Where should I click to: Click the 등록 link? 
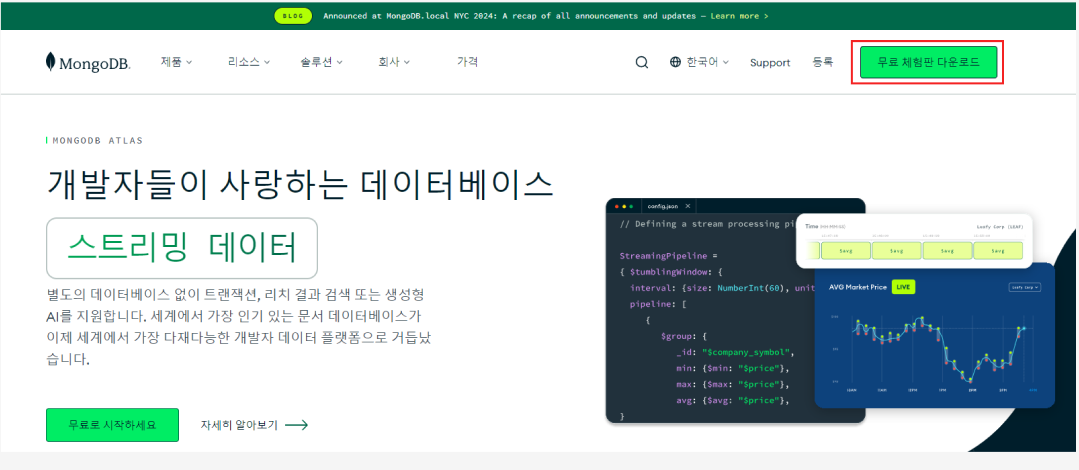pos(822,62)
